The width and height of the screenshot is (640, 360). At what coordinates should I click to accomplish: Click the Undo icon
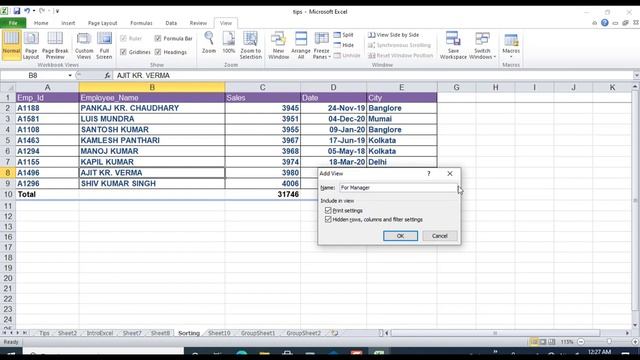pos(27,11)
